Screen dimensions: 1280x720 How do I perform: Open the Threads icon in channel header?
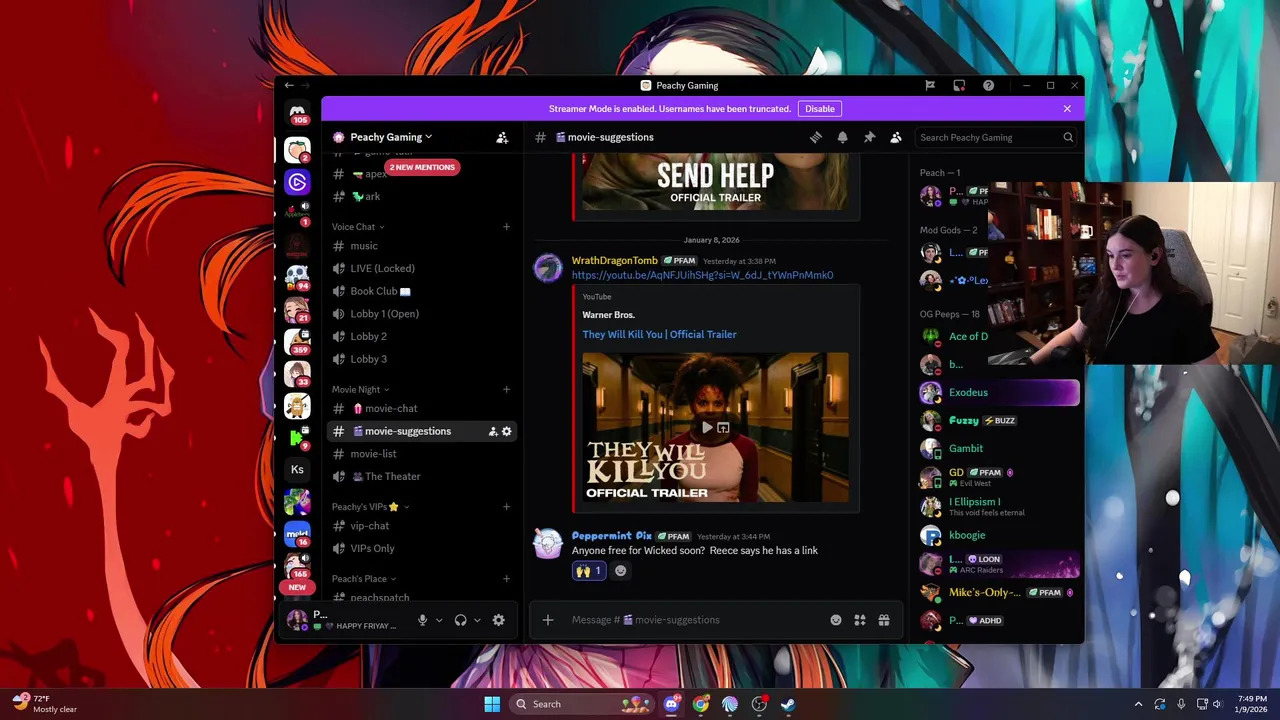(816, 137)
